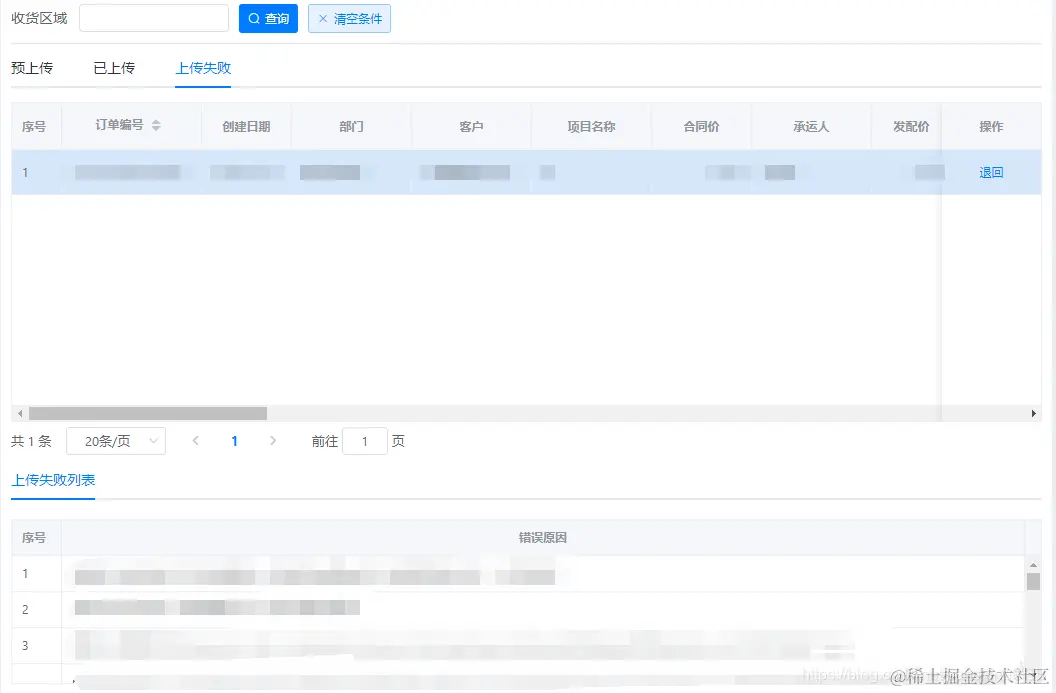Viewport: 1056px width, 693px height.
Task: Focus the 前往 page jump input
Action: [364, 441]
